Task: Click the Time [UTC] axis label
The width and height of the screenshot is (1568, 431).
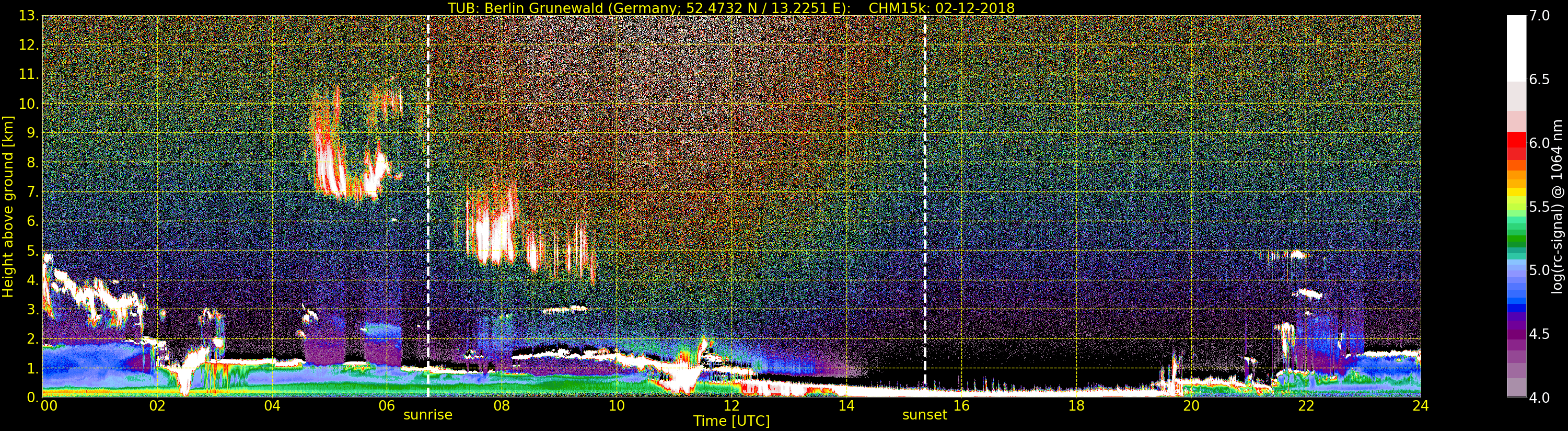Action: [731, 421]
